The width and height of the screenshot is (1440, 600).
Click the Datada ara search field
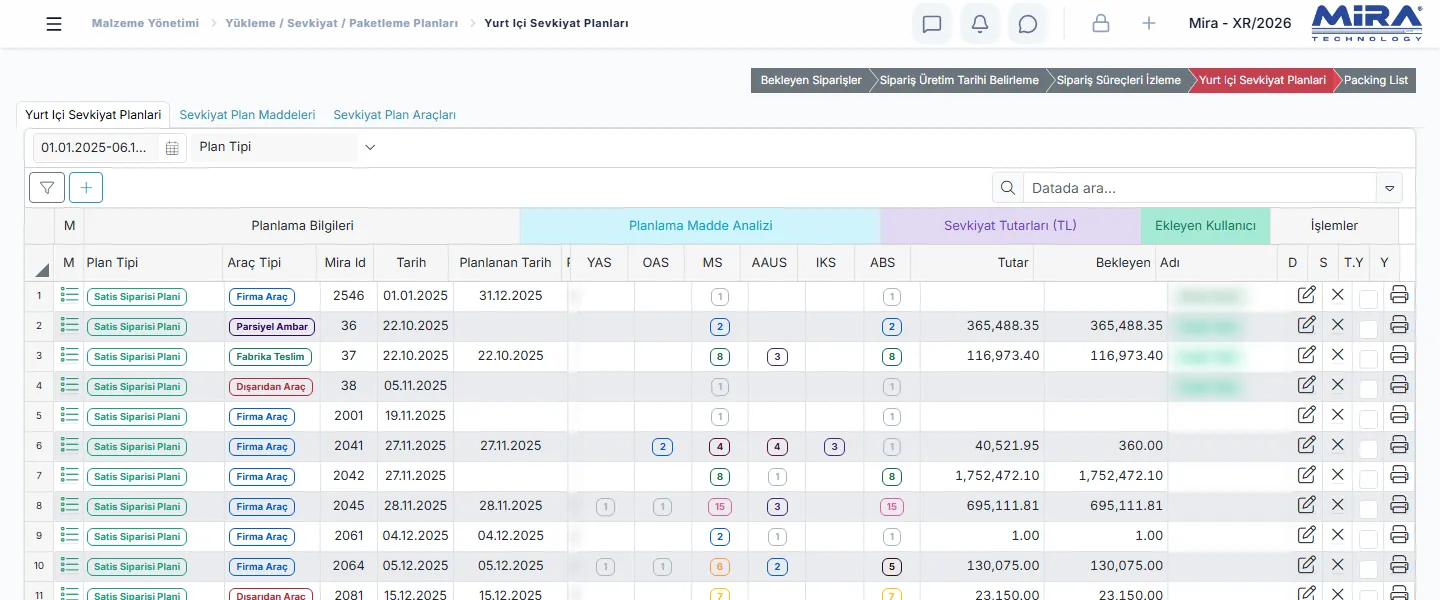click(1200, 188)
